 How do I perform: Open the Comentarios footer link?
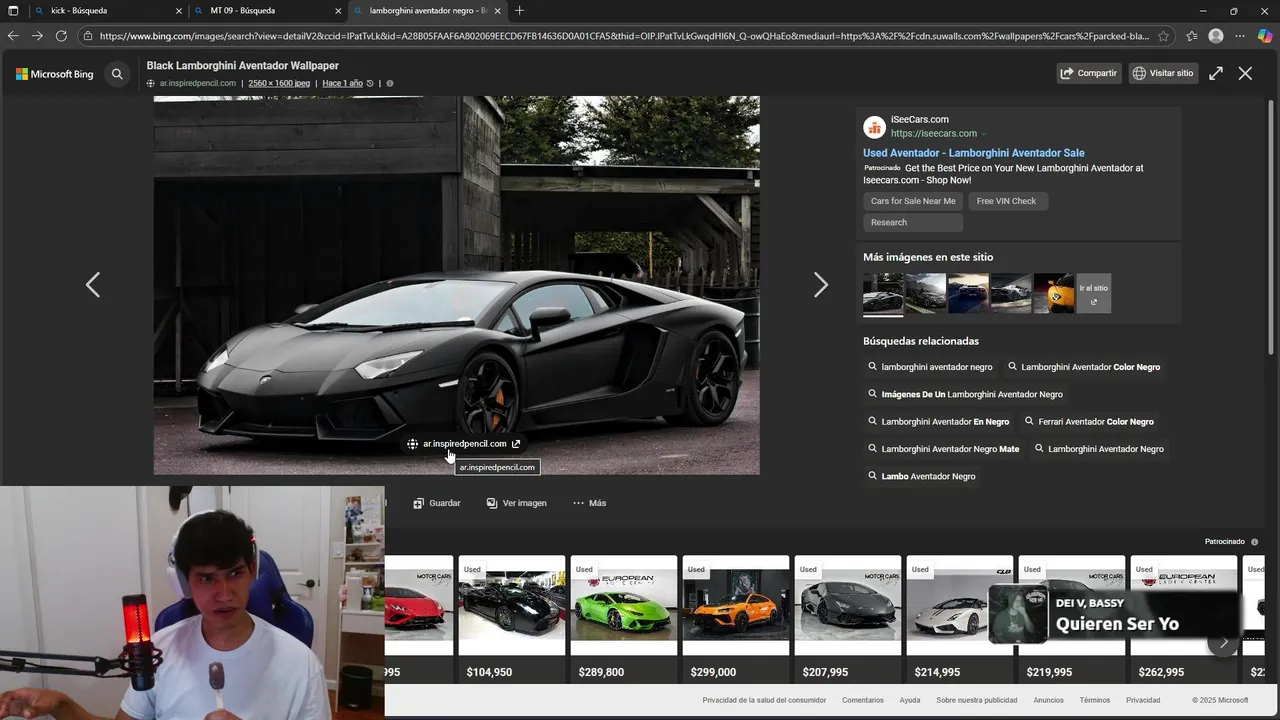[863, 700]
